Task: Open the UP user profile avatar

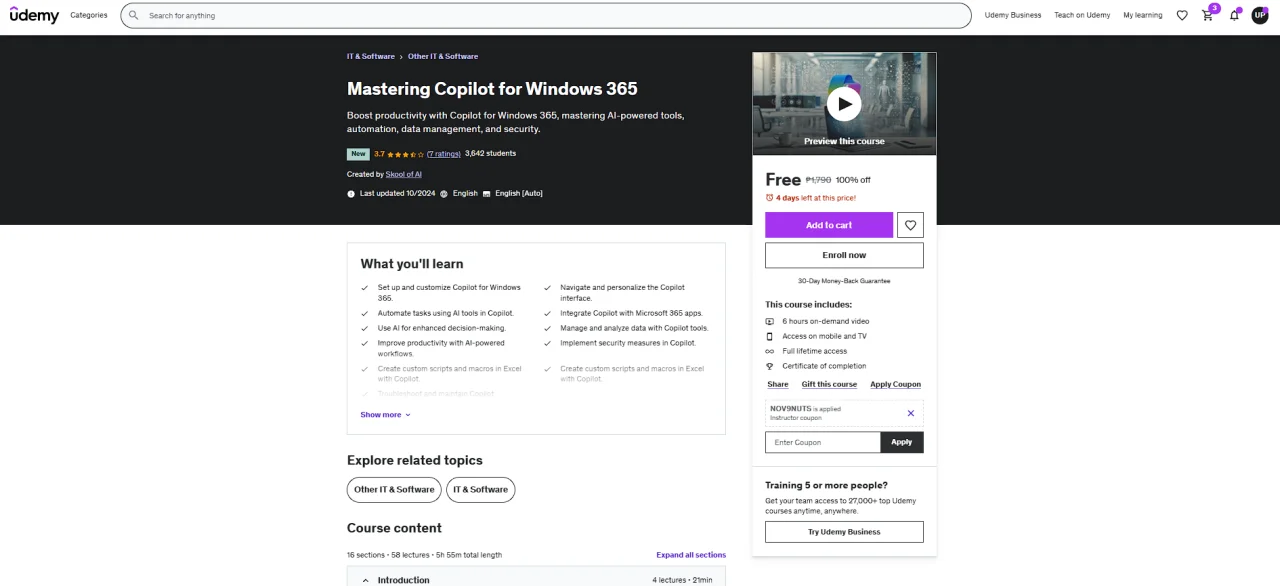Action: coord(1260,15)
